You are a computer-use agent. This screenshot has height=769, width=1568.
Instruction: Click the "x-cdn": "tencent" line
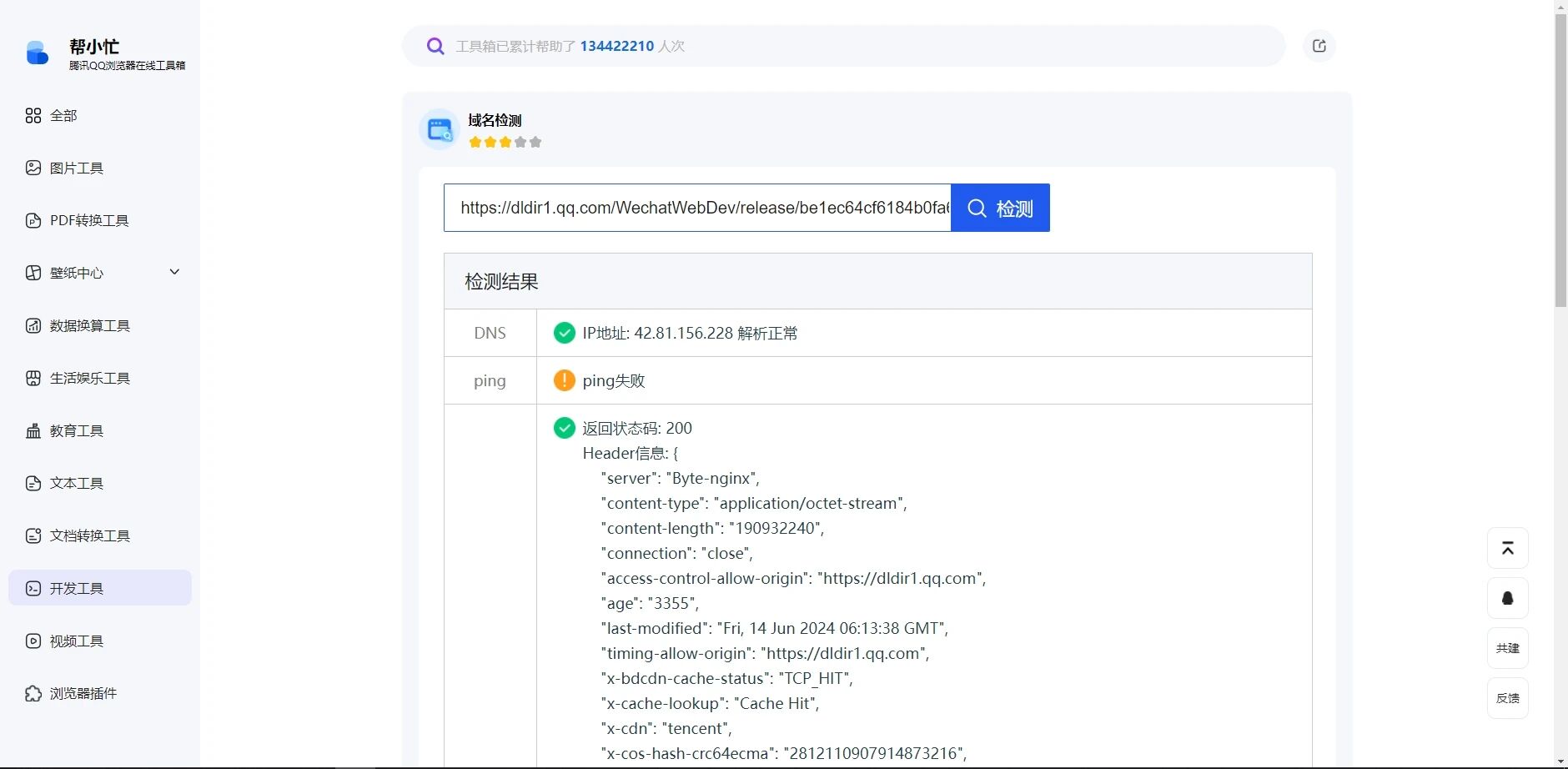point(666,728)
